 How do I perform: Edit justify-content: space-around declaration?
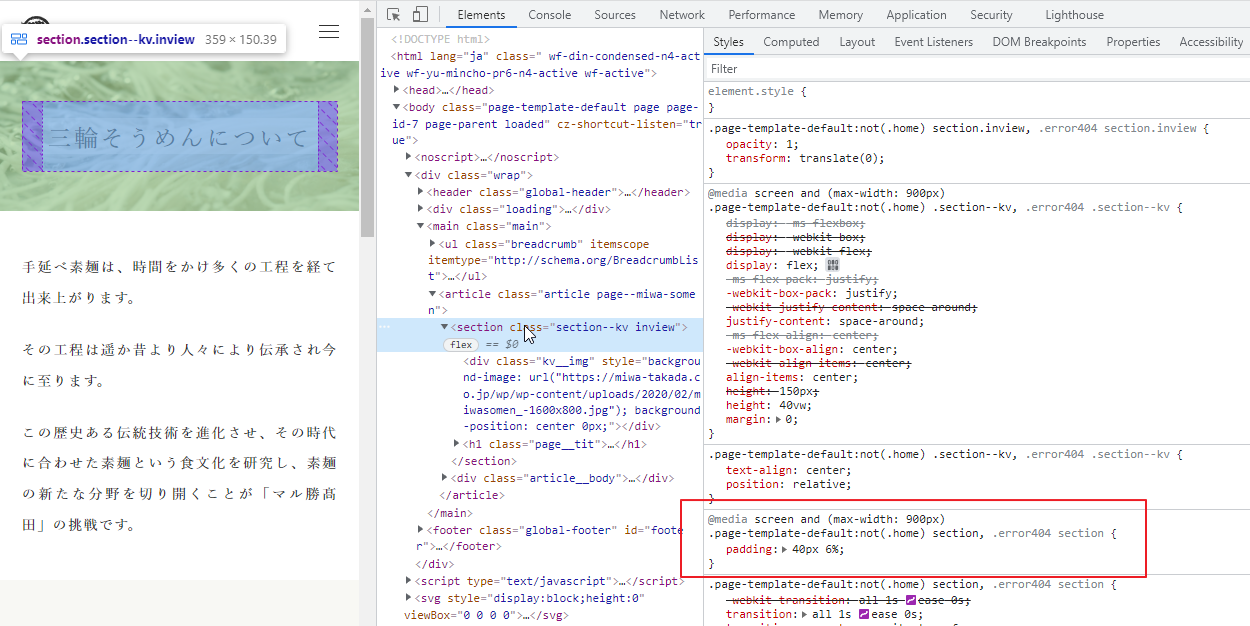[825, 321]
